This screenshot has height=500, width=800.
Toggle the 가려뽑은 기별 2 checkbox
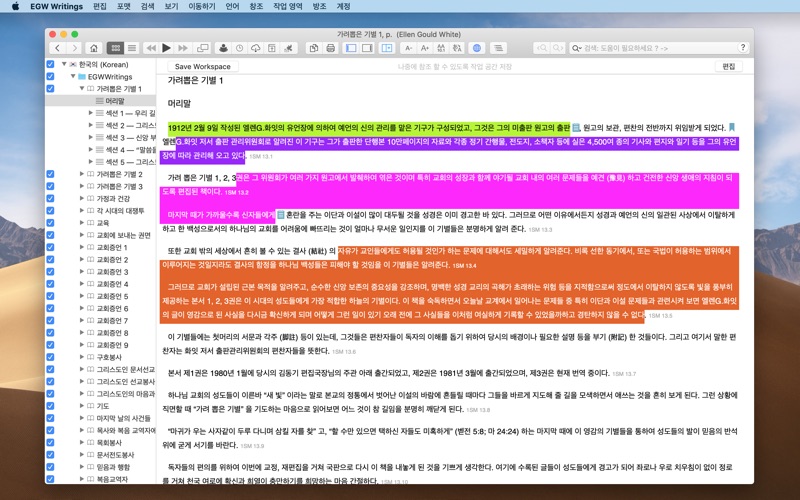pos(50,174)
